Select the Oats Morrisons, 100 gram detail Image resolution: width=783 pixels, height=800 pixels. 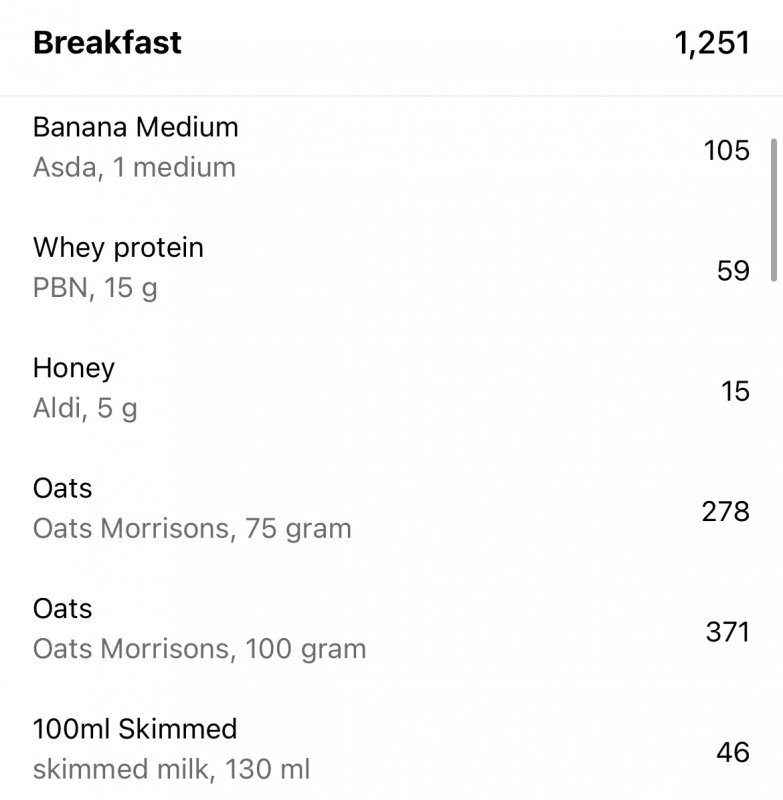[199, 649]
